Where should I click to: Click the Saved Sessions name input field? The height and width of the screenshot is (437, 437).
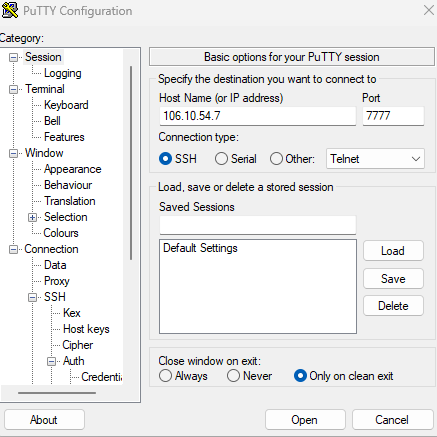point(258,225)
